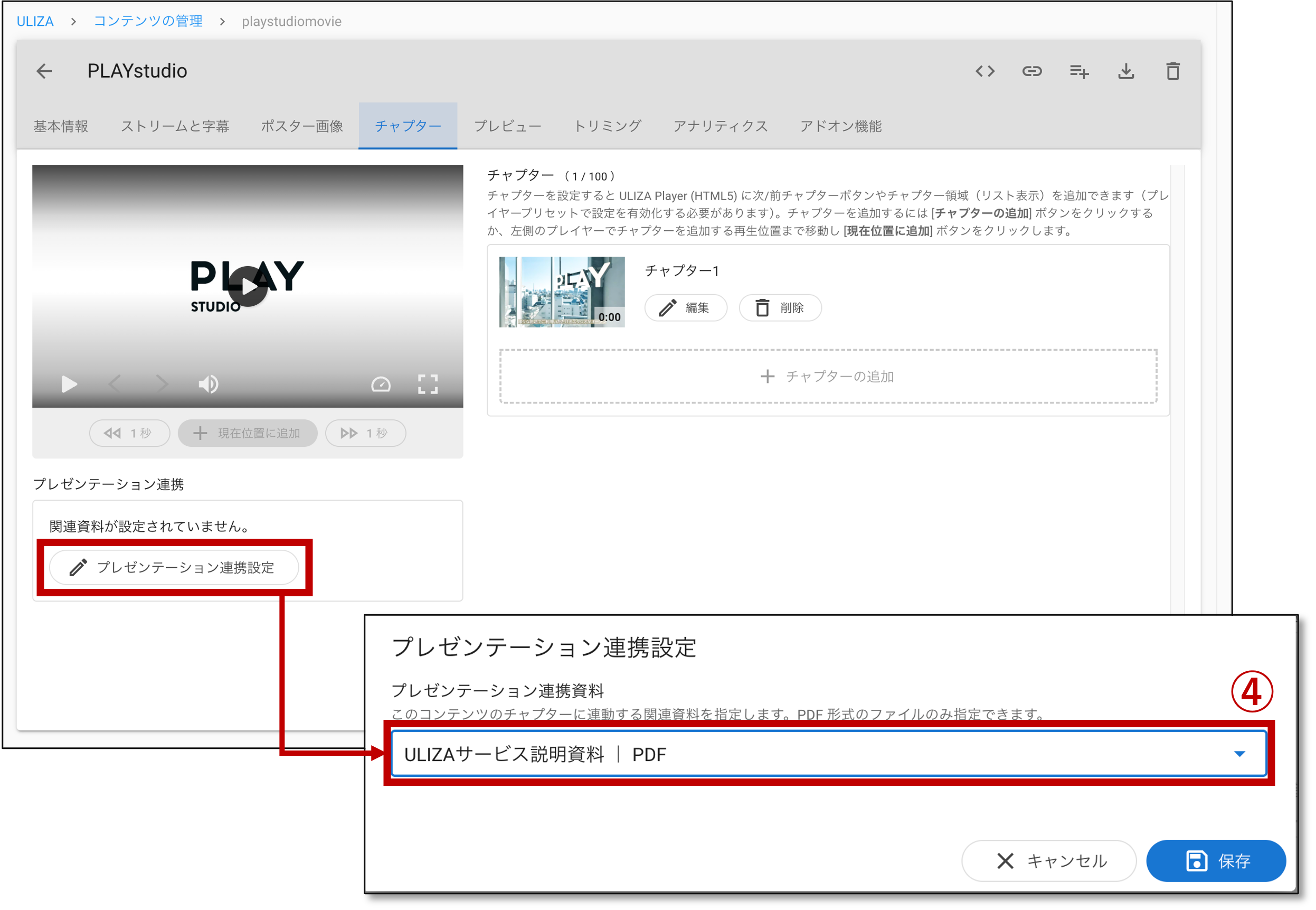Click the dropdown arrow in the PDF selector

(1239, 754)
